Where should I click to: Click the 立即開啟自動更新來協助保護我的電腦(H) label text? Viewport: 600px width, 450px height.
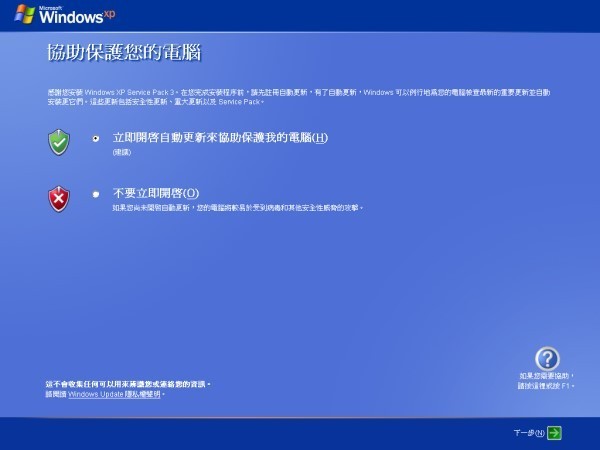point(220,137)
